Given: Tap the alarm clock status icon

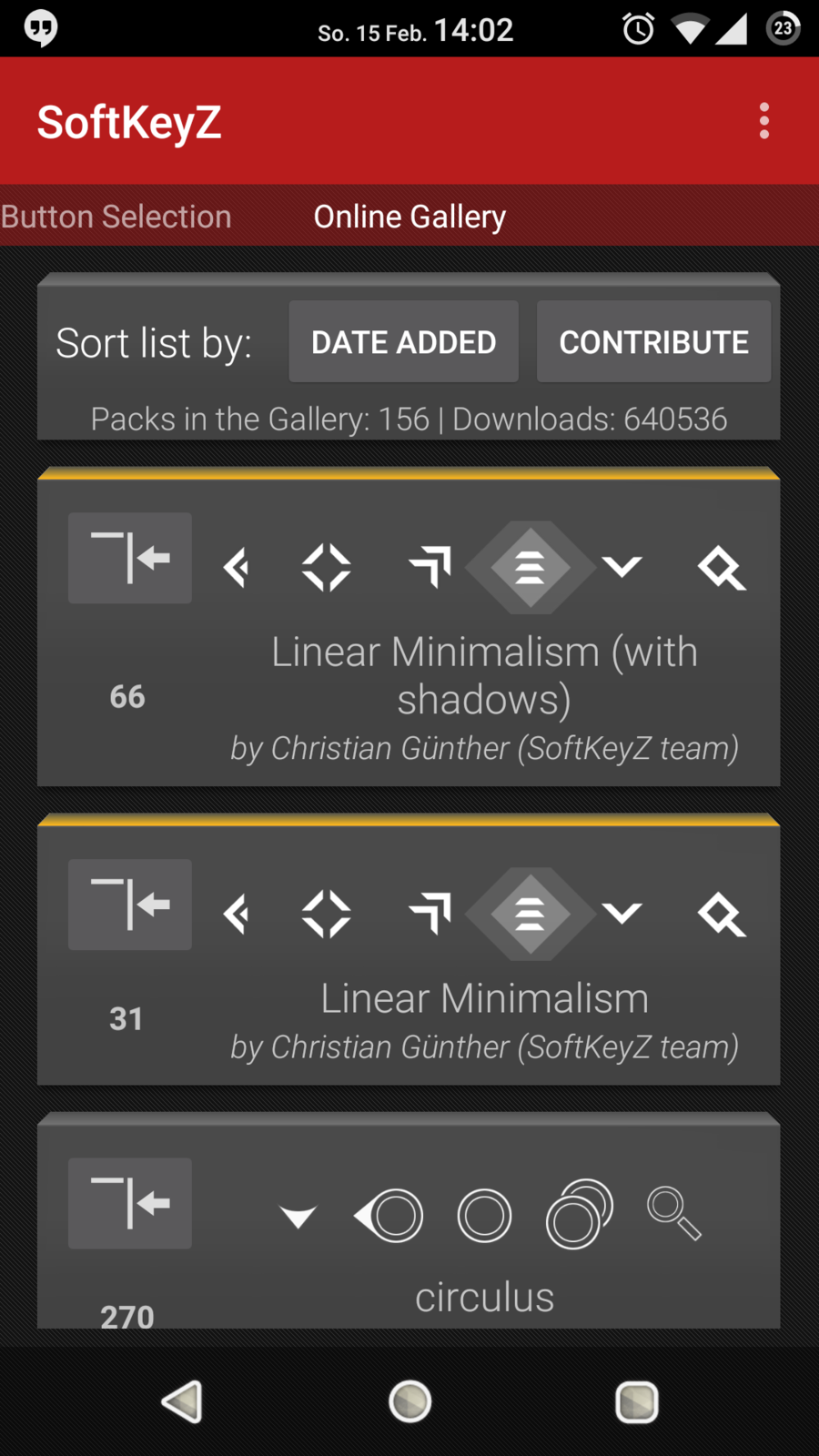Looking at the screenshot, I should point(638,29).
